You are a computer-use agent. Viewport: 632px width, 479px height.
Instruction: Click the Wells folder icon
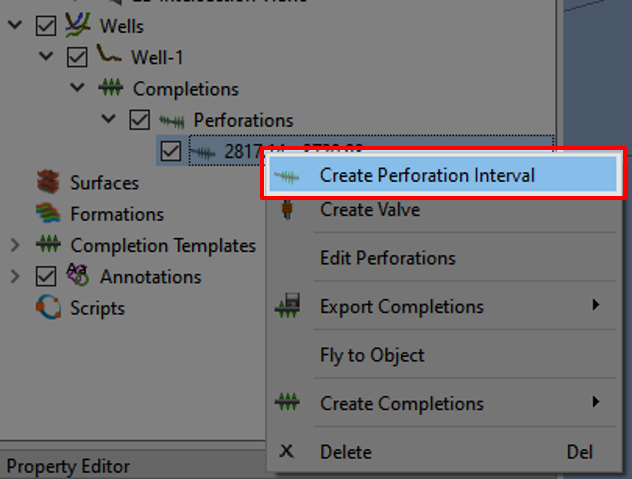point(78,25)
